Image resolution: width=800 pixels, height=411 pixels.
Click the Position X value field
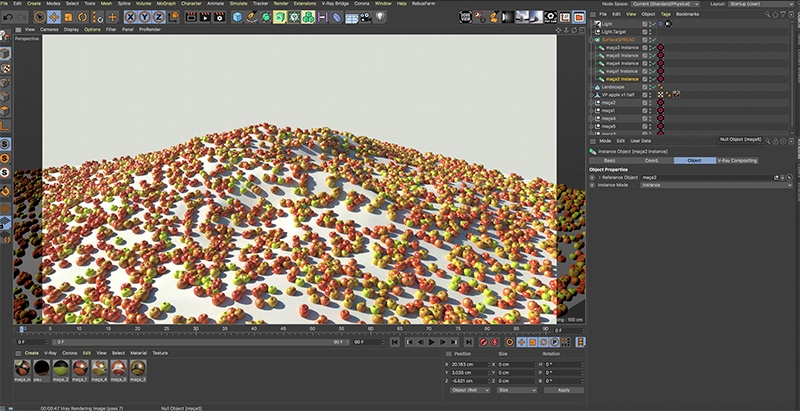coord(470,364)
